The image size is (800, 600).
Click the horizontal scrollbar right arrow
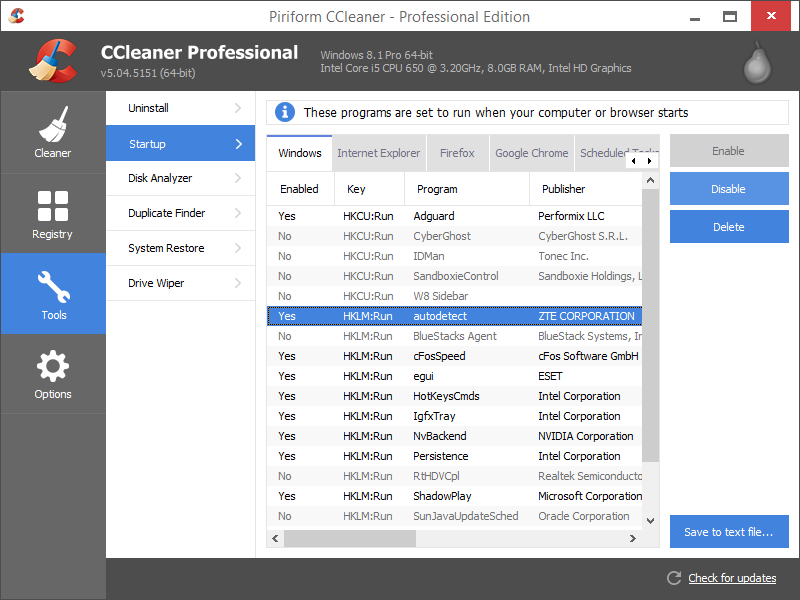point(633,538)
